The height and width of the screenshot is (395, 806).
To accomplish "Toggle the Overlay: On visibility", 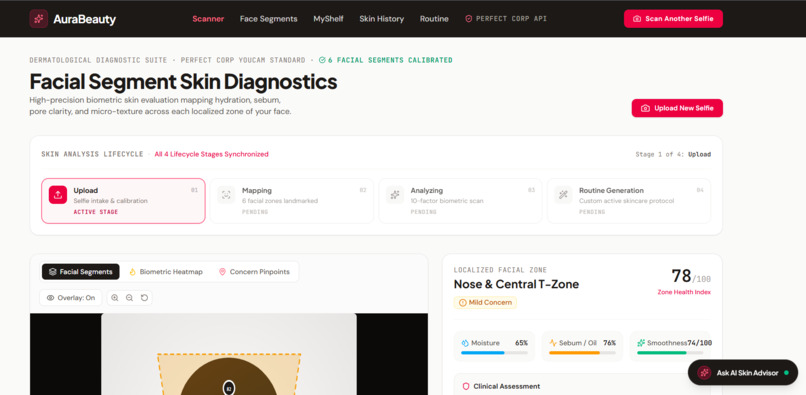I will (x=71, y=298).
